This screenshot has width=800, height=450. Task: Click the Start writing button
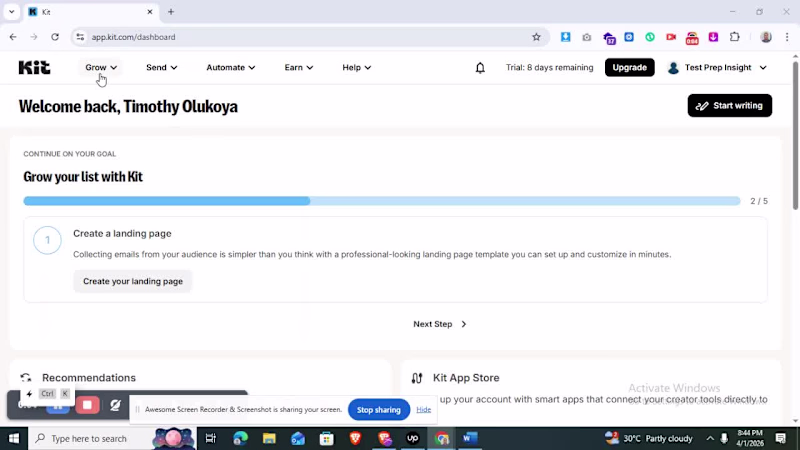[730, 106]
